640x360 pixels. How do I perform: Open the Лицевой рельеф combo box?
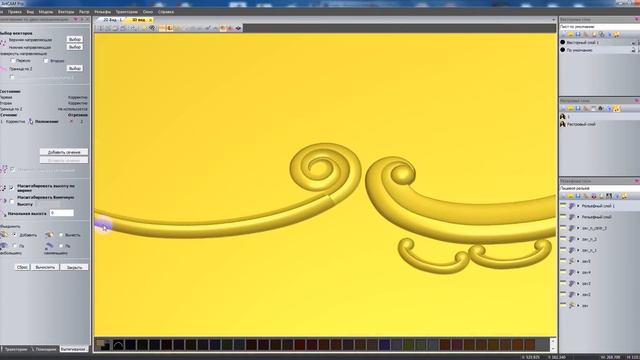point(599,188)
